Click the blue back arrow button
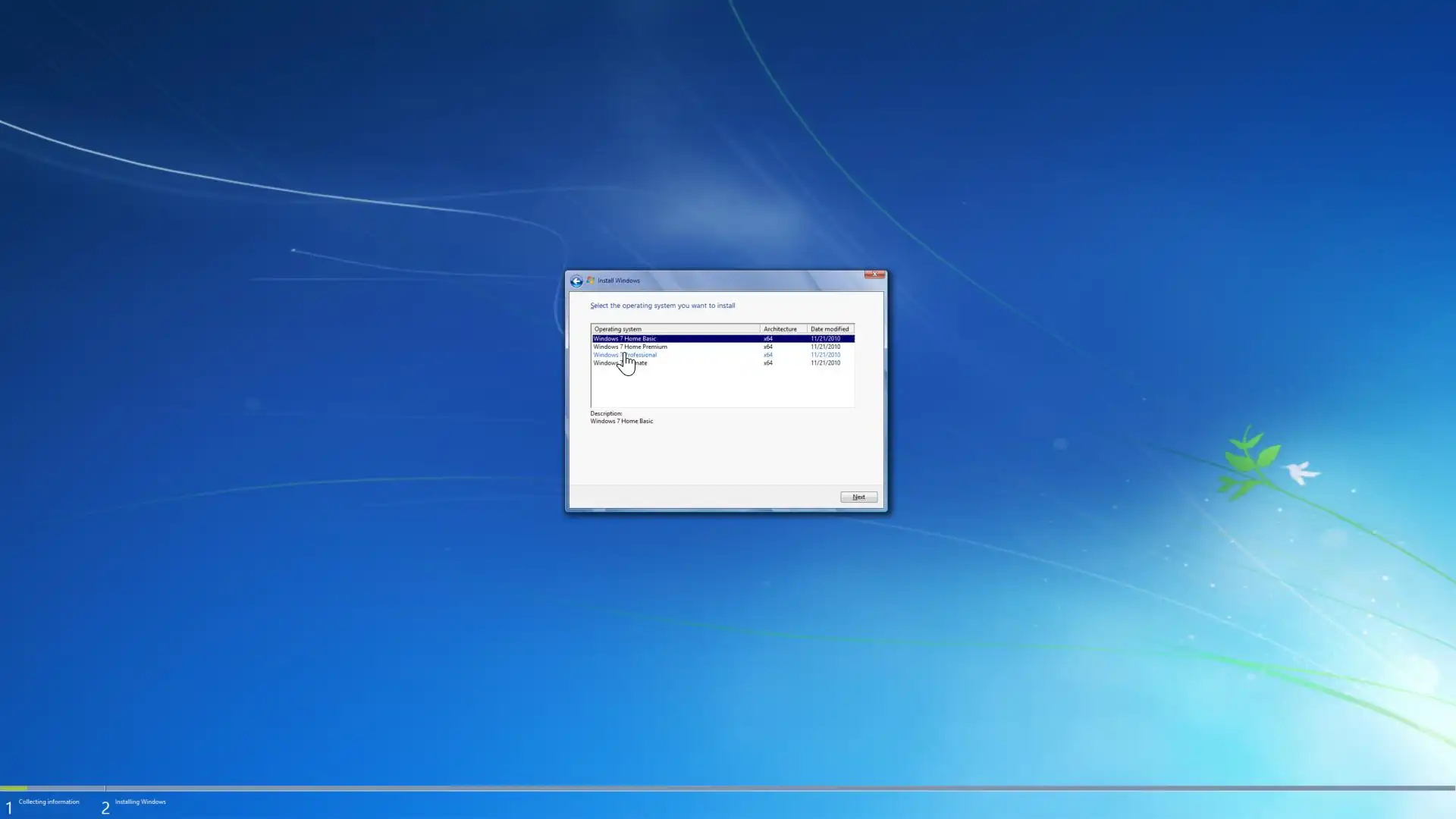Viewport: 1456px width, 819px height. 576,281
